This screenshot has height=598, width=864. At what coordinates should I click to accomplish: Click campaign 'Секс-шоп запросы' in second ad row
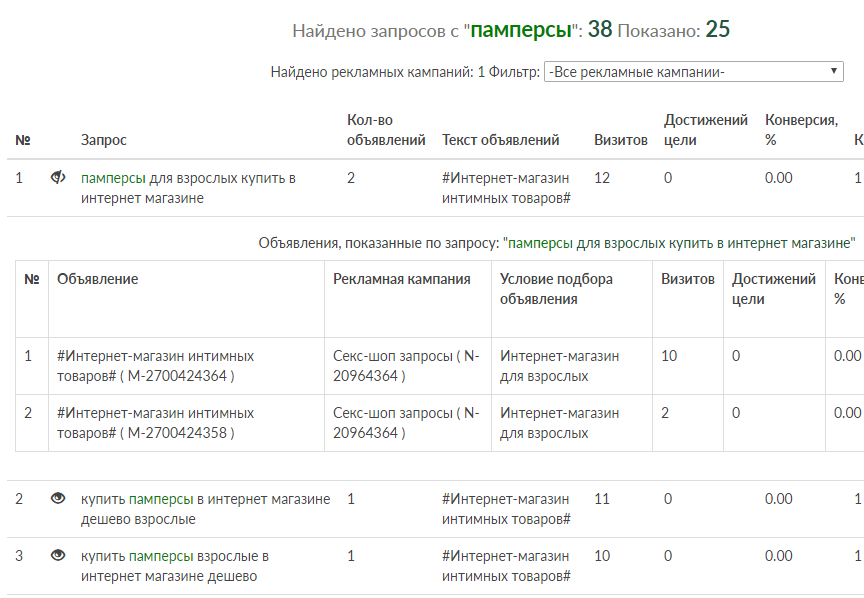tap(406, 423)
